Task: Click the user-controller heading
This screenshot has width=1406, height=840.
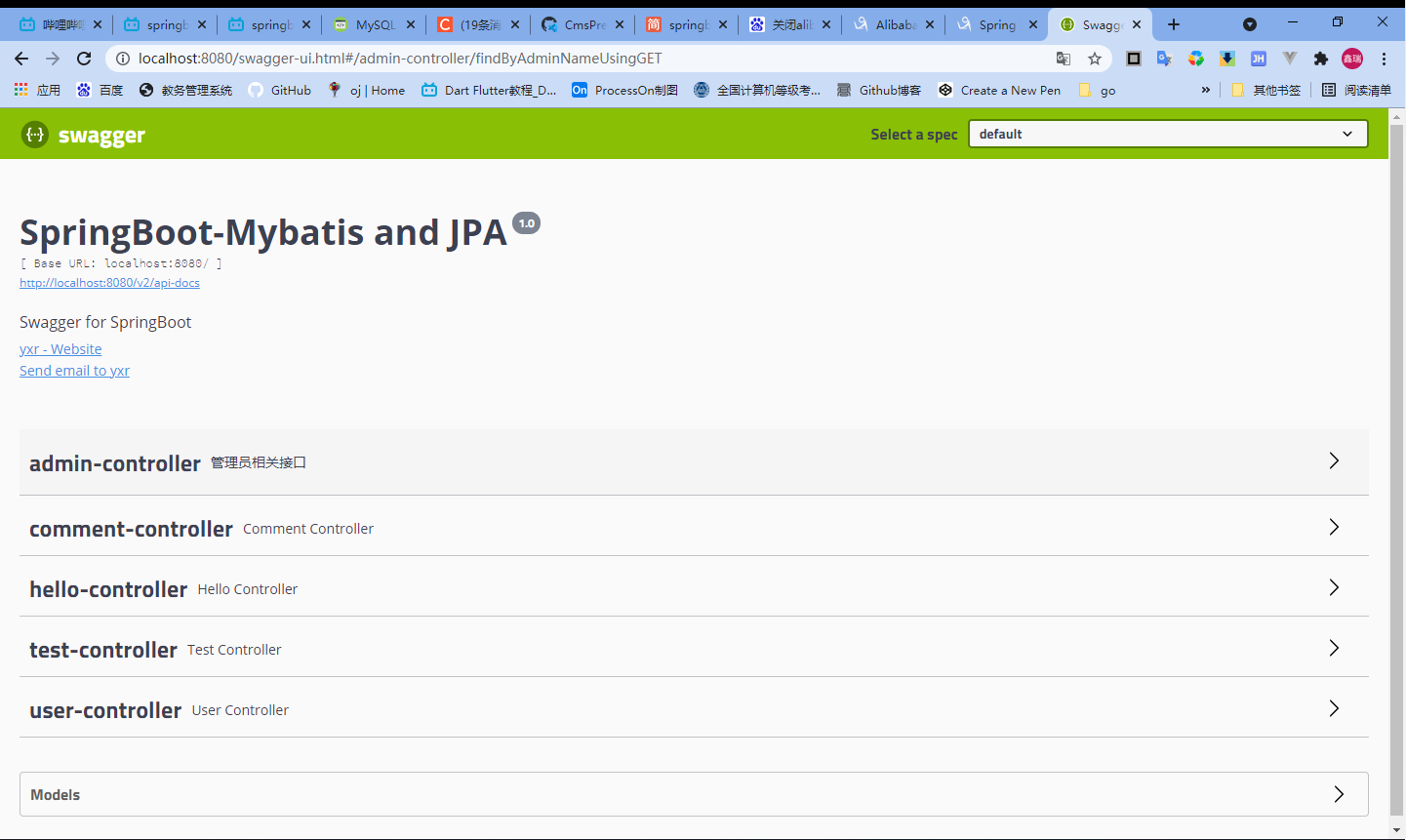Action: tap(105, 710)
